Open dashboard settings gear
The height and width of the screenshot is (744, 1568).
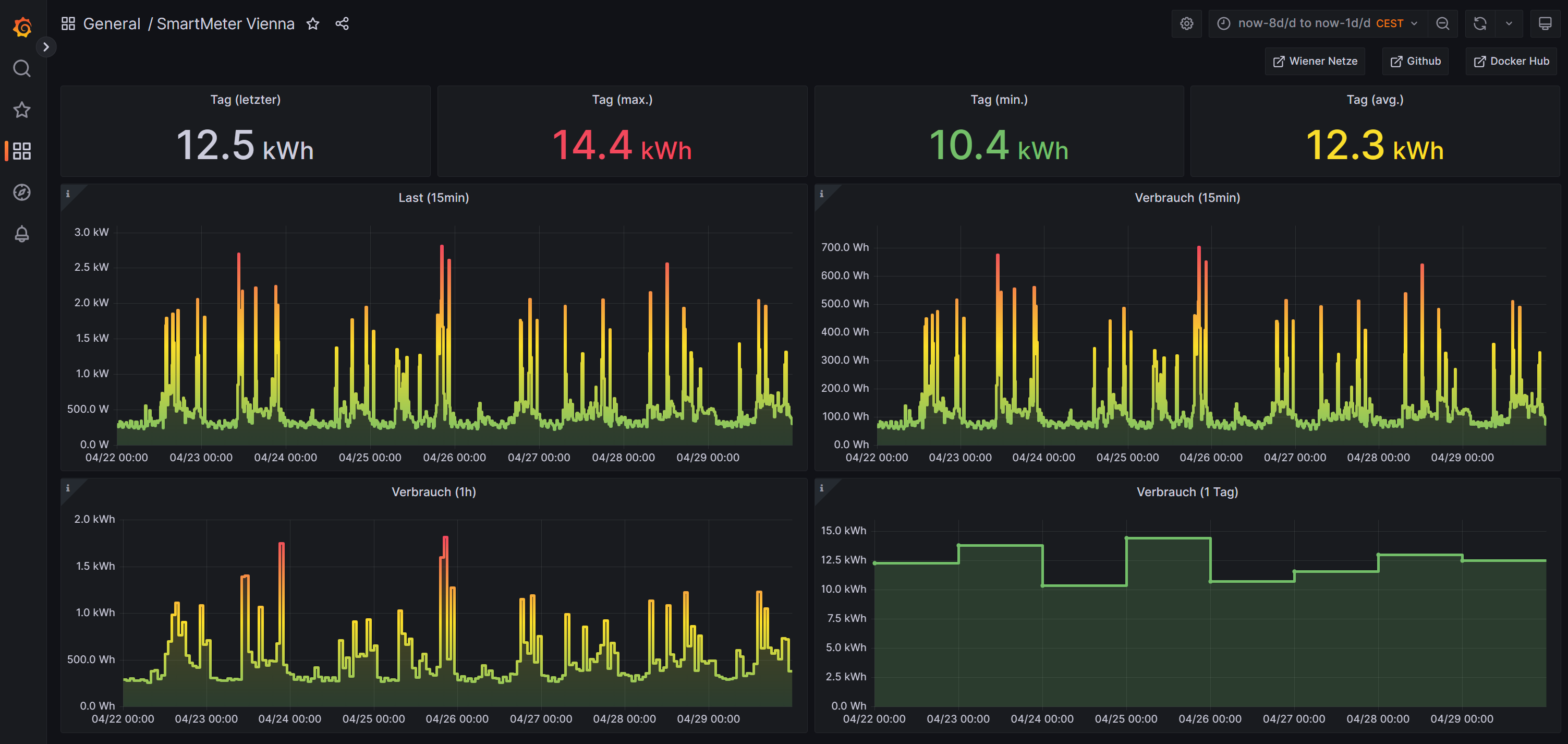[x=1186, y=24]
